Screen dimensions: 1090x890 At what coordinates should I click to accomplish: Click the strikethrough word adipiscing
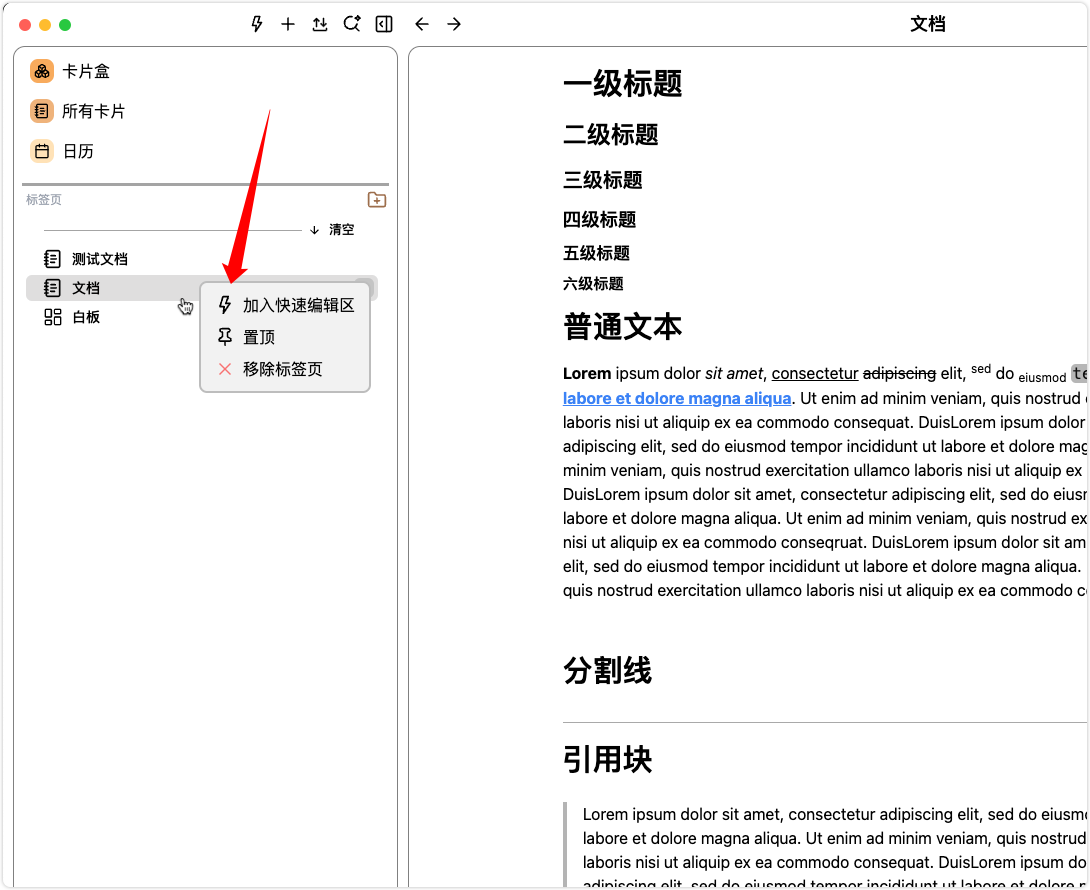899,373
